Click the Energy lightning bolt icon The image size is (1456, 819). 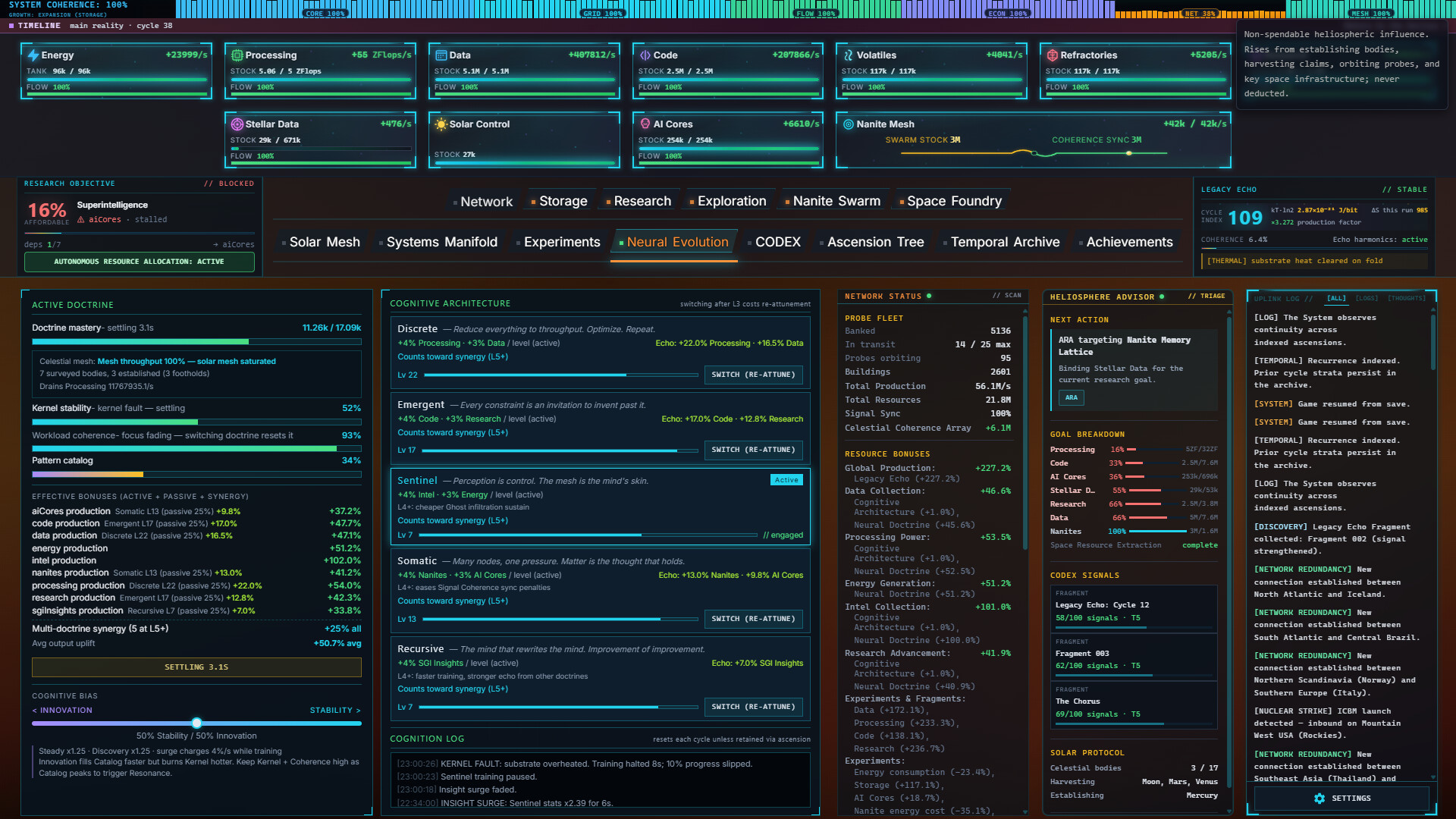coord(33,55)
